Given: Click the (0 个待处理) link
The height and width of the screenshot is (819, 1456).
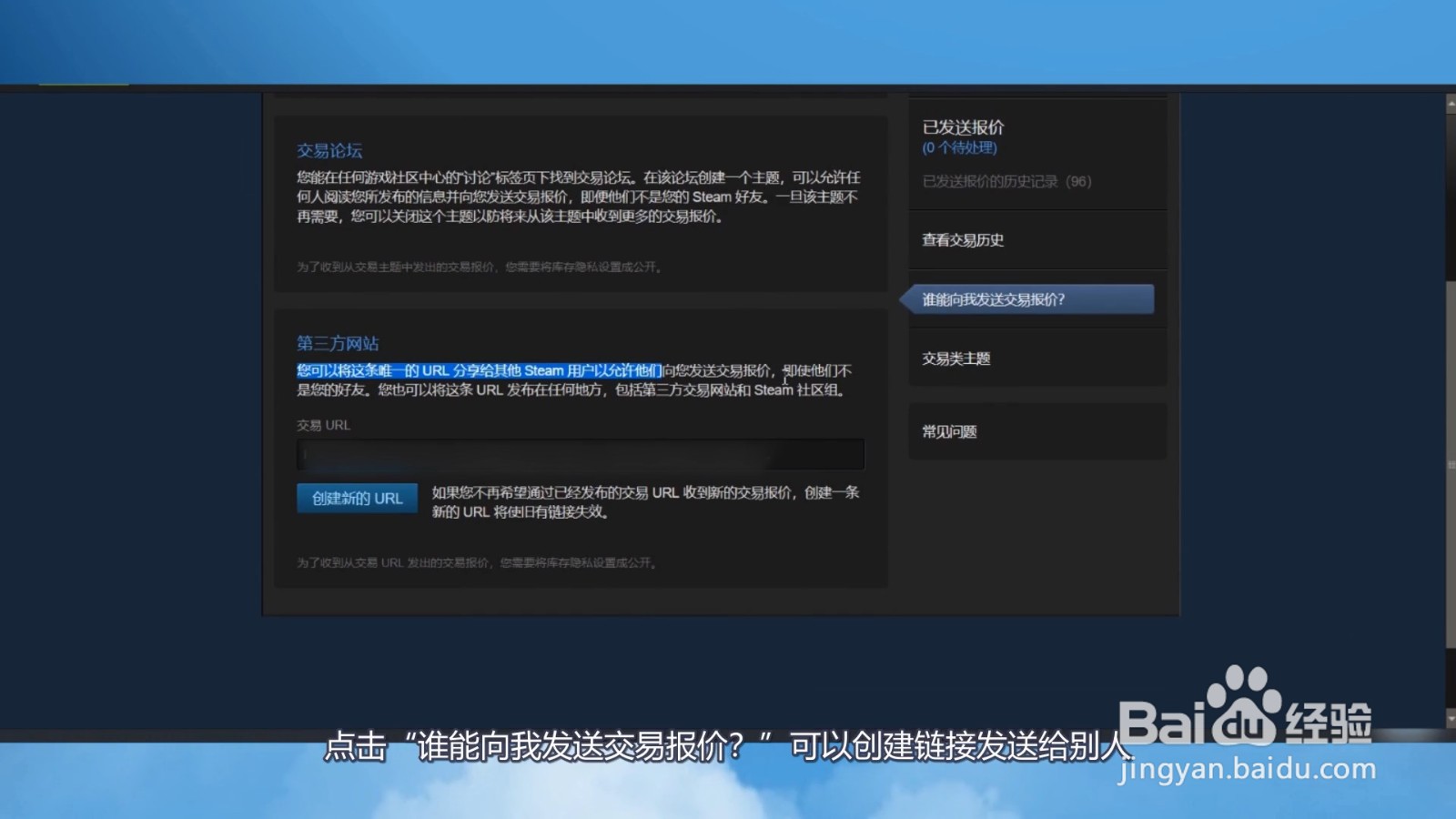Looking at the screenshot, I should tap(959, 147).
